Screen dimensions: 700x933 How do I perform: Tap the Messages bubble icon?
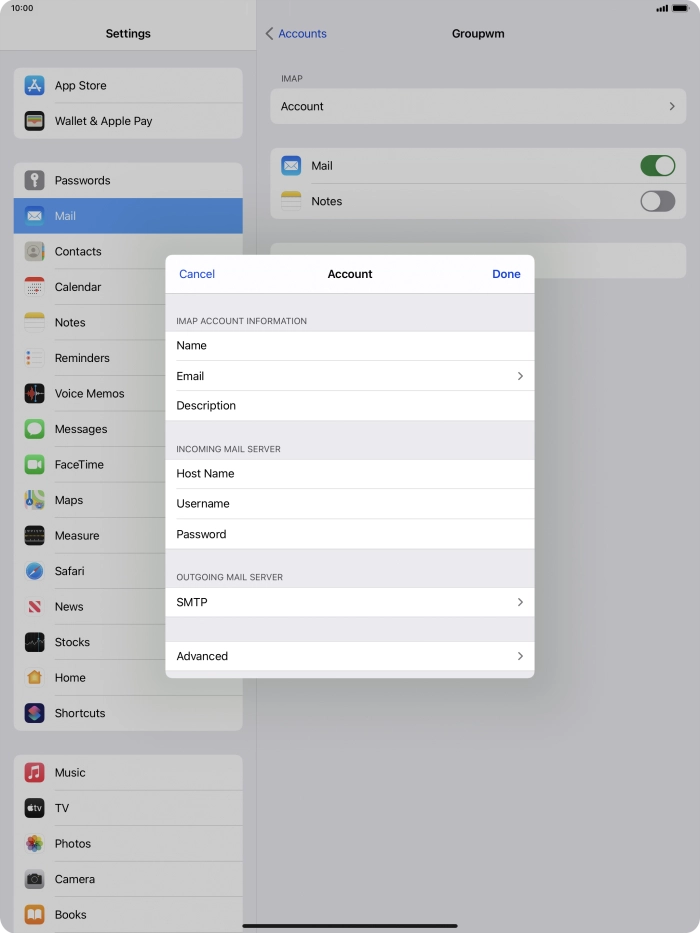(x=35, y=429)
